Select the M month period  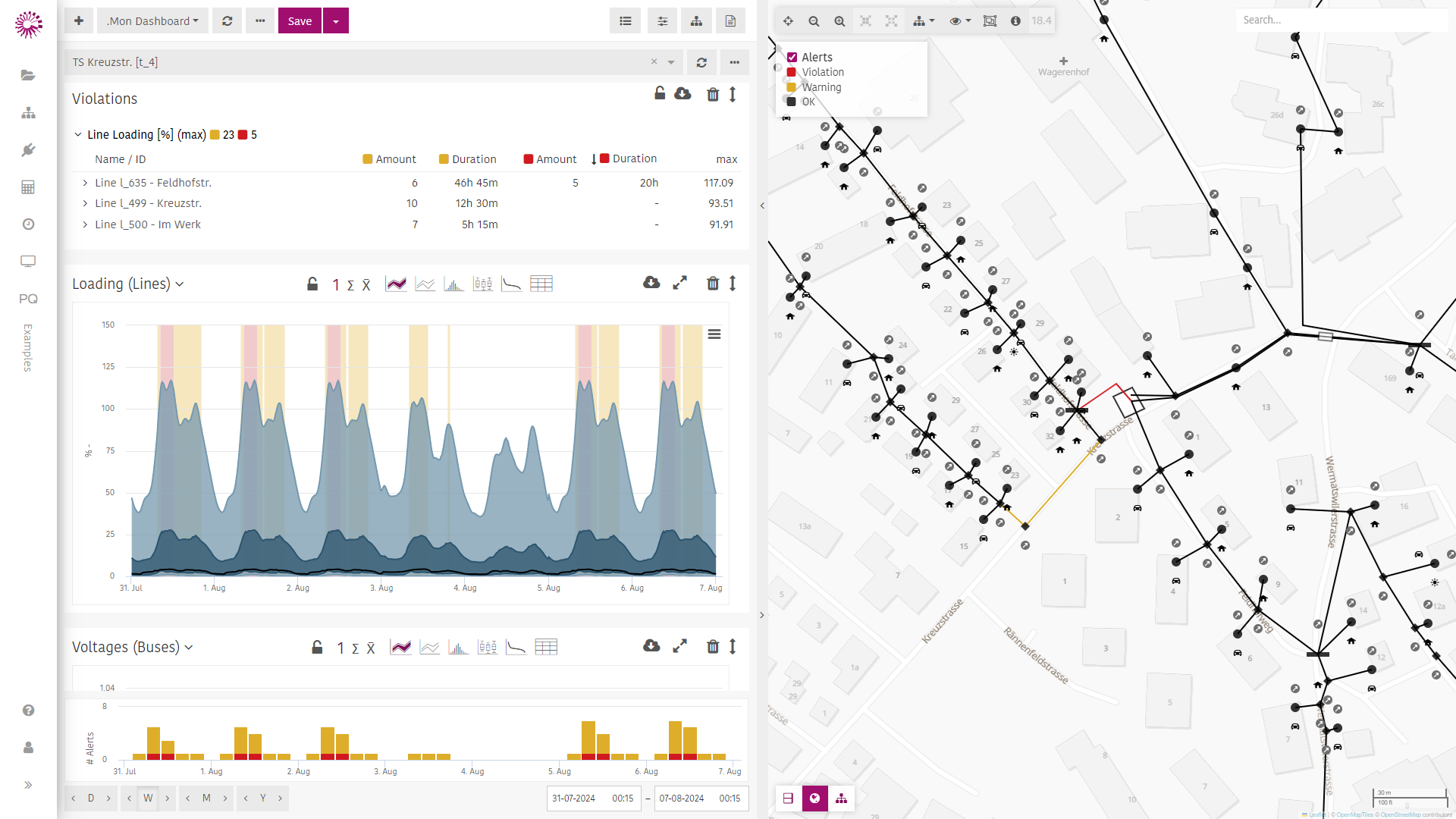pos(206,798)
